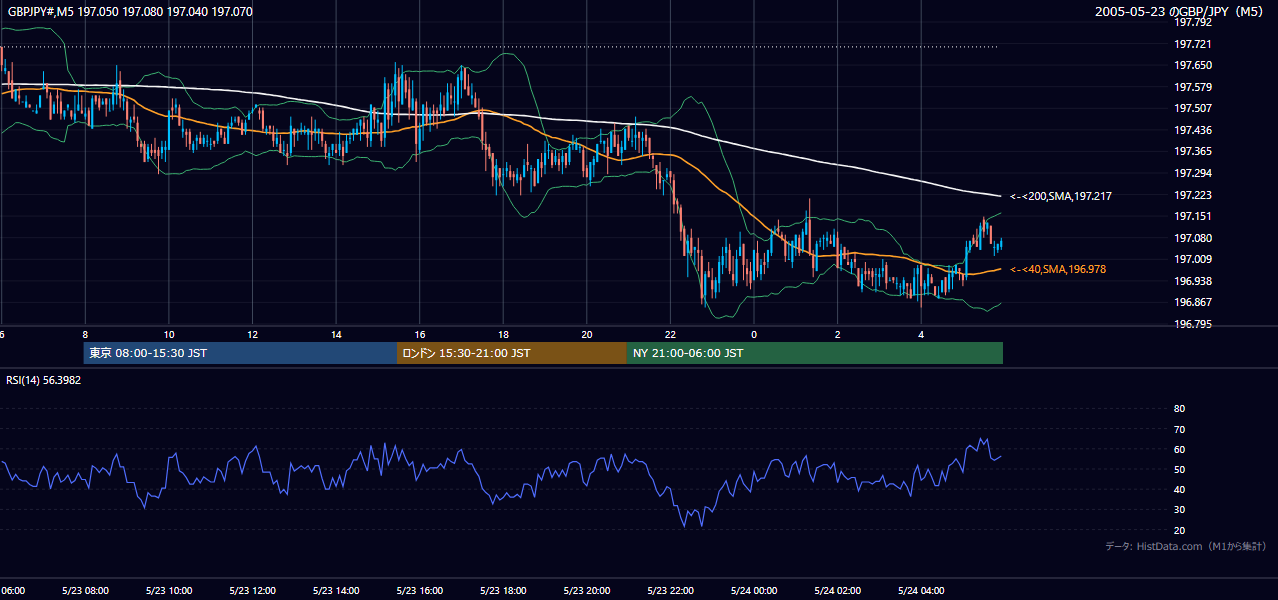The height and width of the screenshot is (600, 1278).
Task: Click price axis label 197.294
Action: click(x=1192, y=173)
